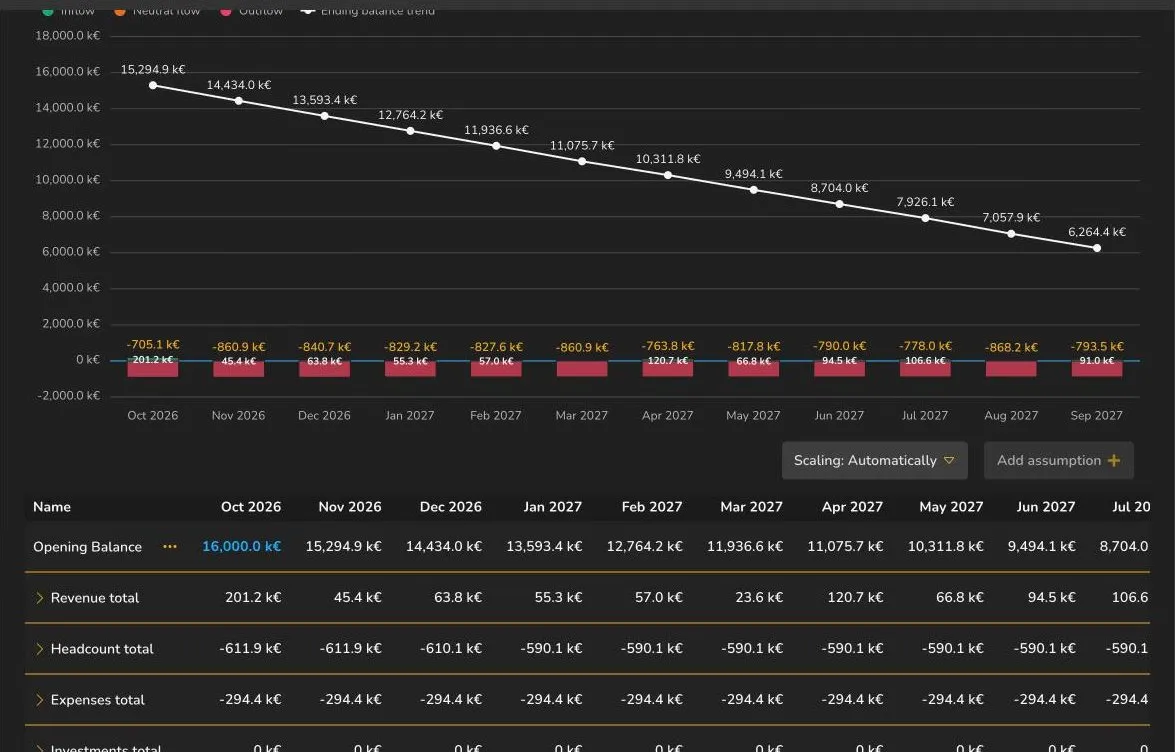The height and width of the screenshot is (752, 1175).
Task: Select the Feb 2027 table column header
Action: [652, 507]
